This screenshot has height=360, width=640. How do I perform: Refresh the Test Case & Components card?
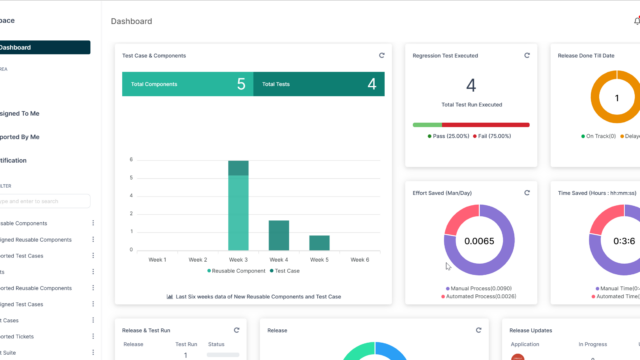[x=382, y=55]
